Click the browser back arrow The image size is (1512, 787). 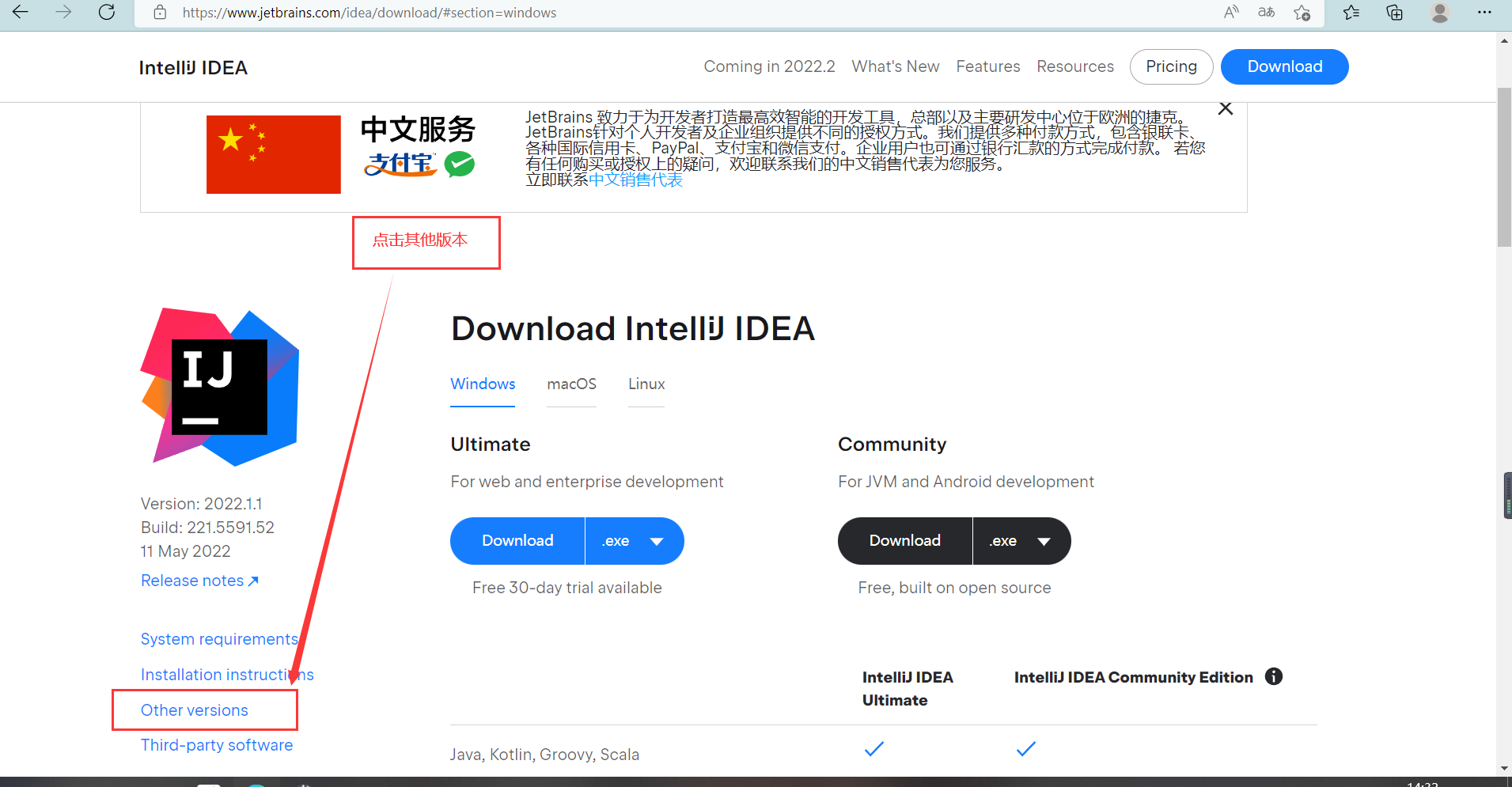coord(21,12)
